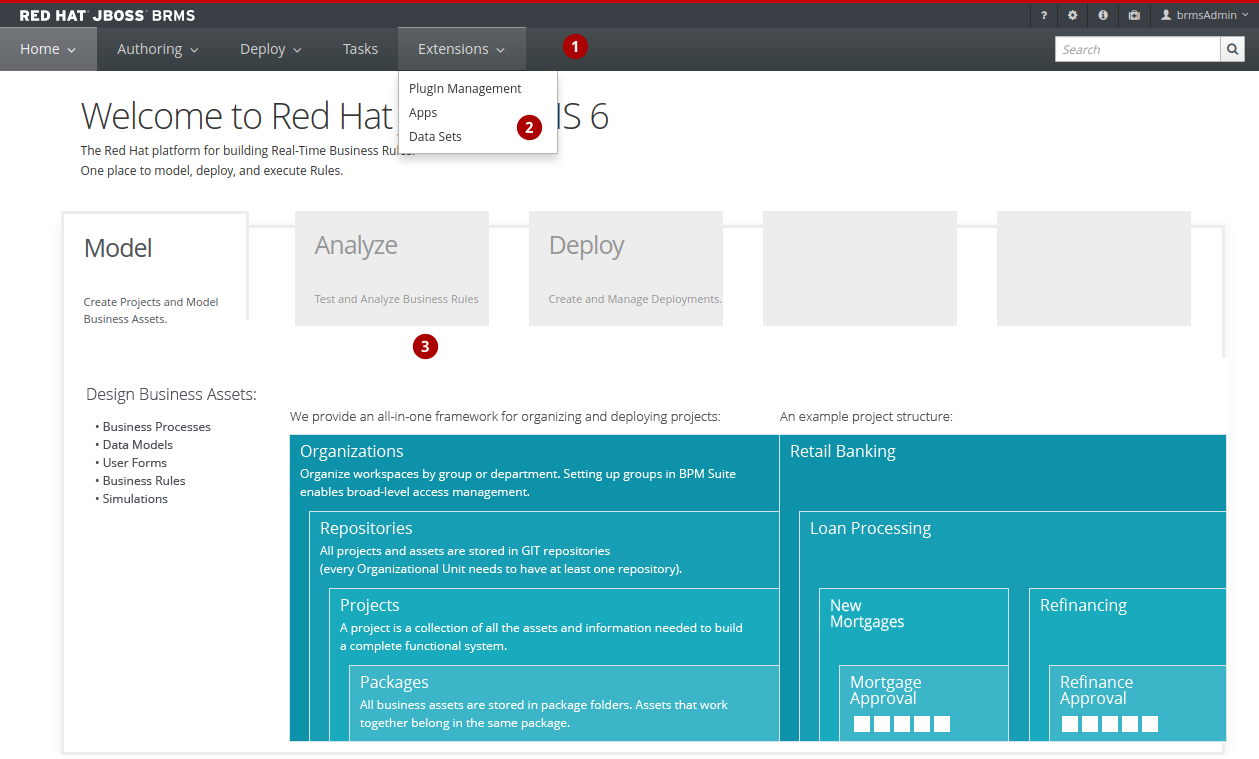Screen dimensions: 1259x759
Task: Click 'Test and Analyze Business Rules' text
Action: click(x=396, y=299)
